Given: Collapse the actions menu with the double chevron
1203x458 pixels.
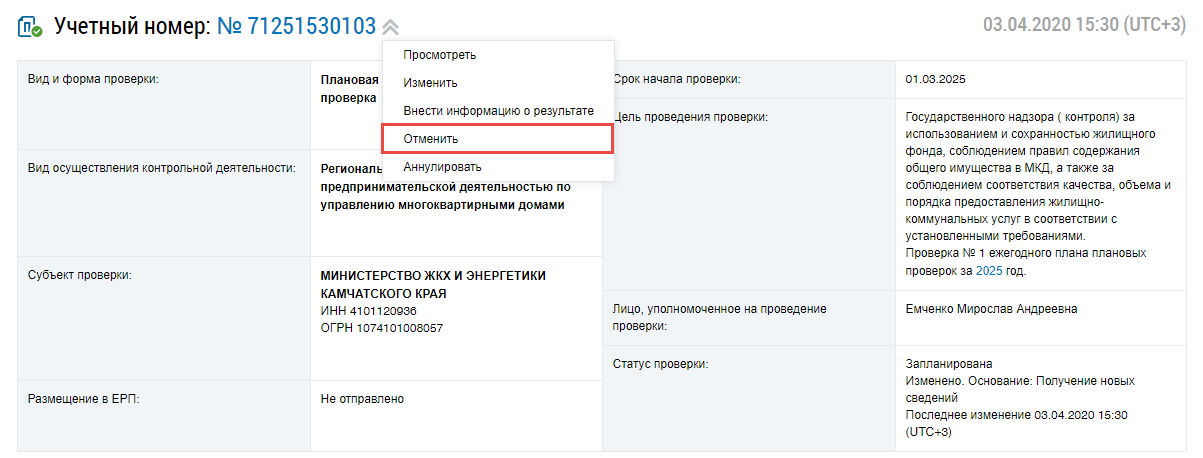Looking at the screenshot, I should pos(390,28).
